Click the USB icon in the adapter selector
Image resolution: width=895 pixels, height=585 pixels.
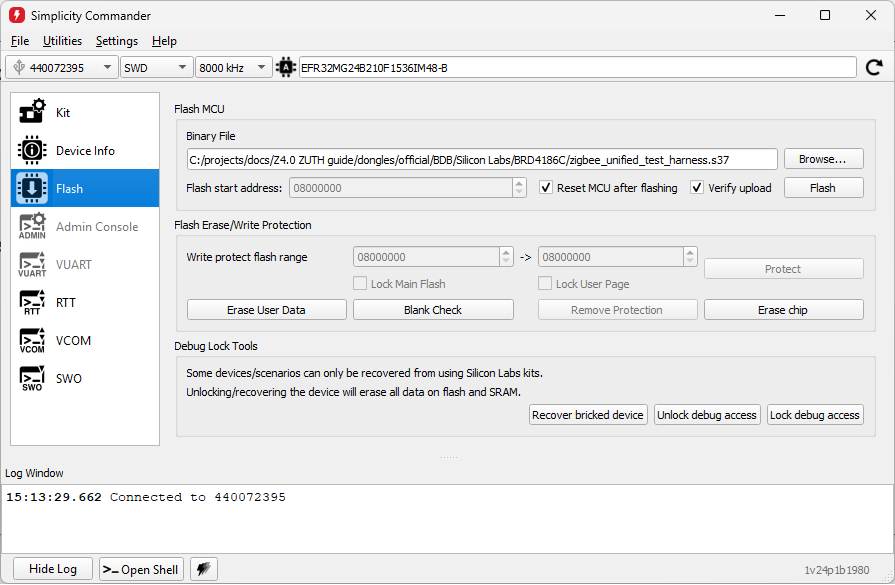point(19,67)
